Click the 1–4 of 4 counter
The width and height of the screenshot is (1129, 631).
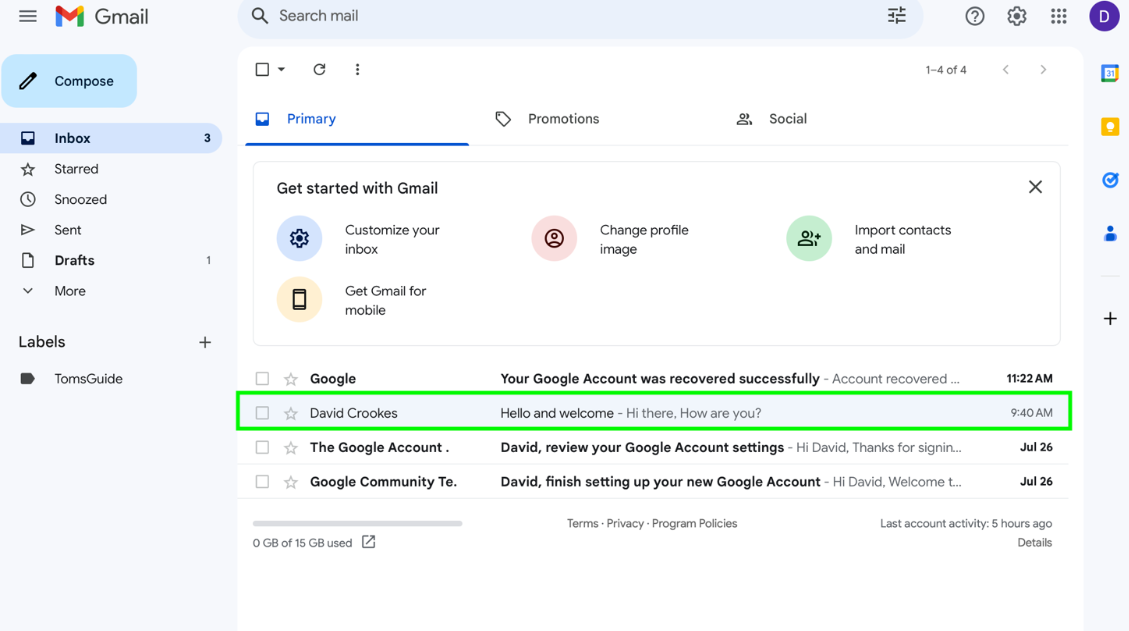tap(946, 70)
